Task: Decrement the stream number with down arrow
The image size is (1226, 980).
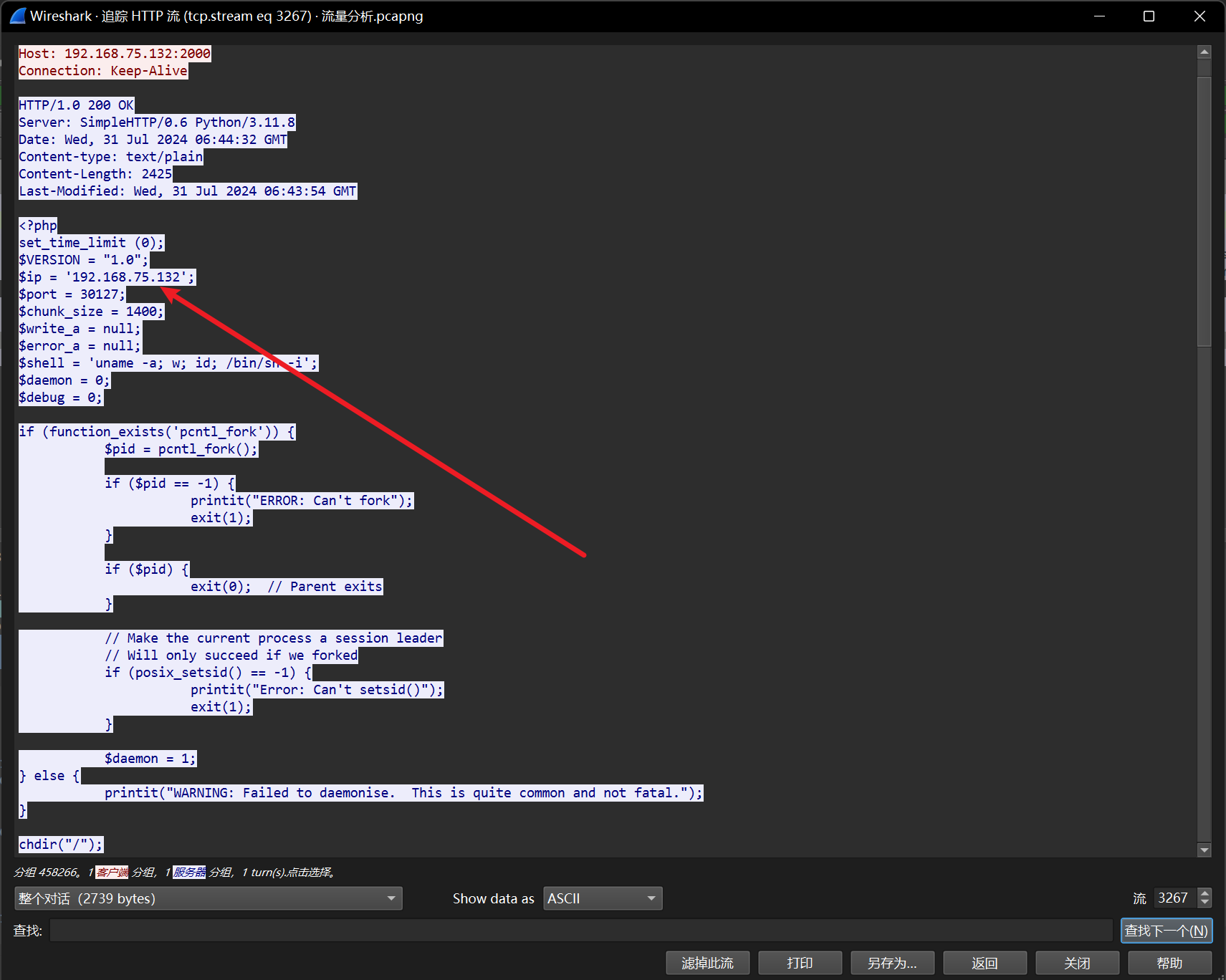Action: coord(1205,903)
